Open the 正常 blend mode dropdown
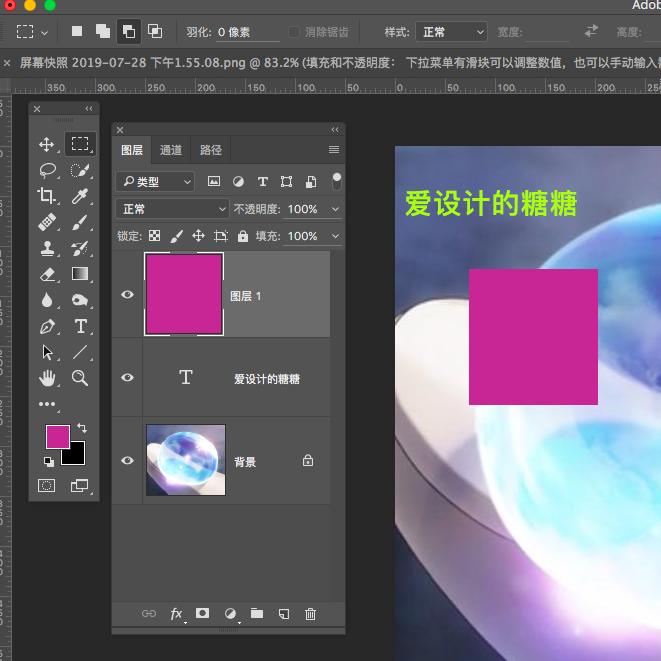Screen dimensions: 661x661 pos(172,209)
